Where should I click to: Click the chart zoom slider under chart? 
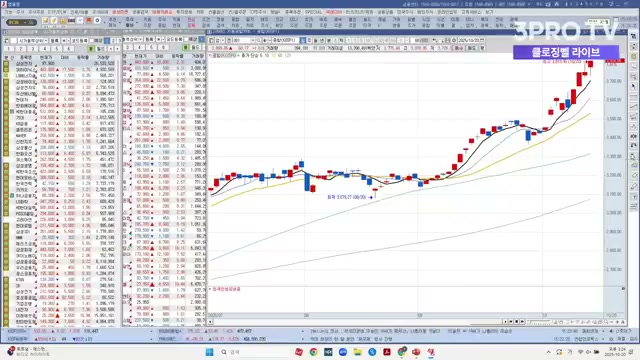click(539, 322)
